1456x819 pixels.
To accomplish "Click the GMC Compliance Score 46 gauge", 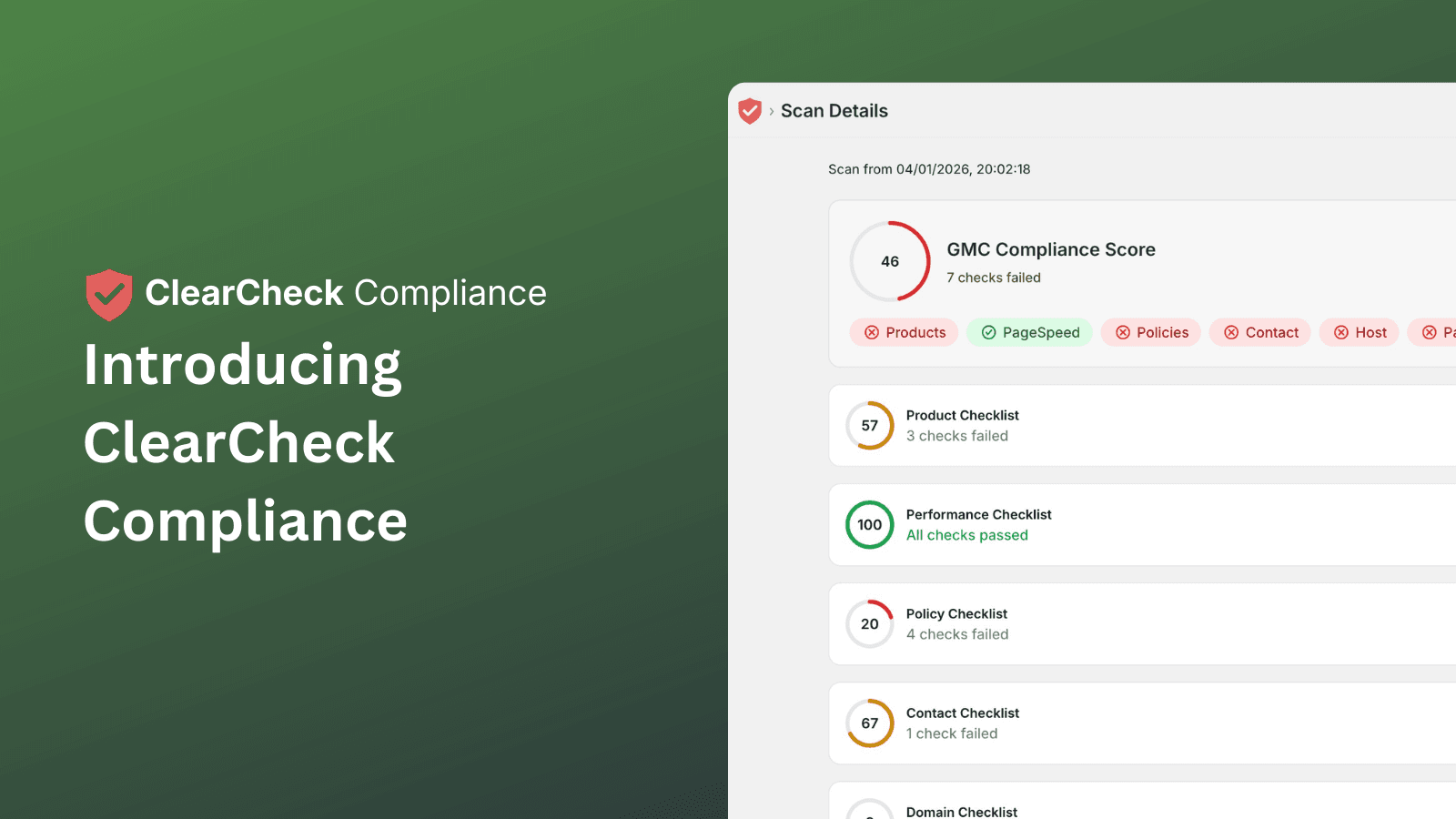I will pos(890,261).
